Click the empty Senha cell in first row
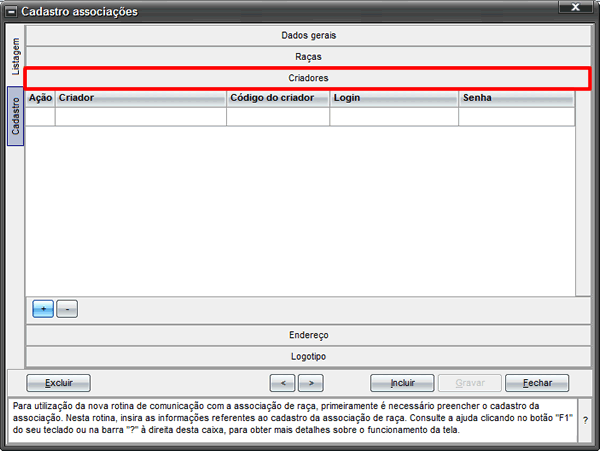 tap(517, 117)
